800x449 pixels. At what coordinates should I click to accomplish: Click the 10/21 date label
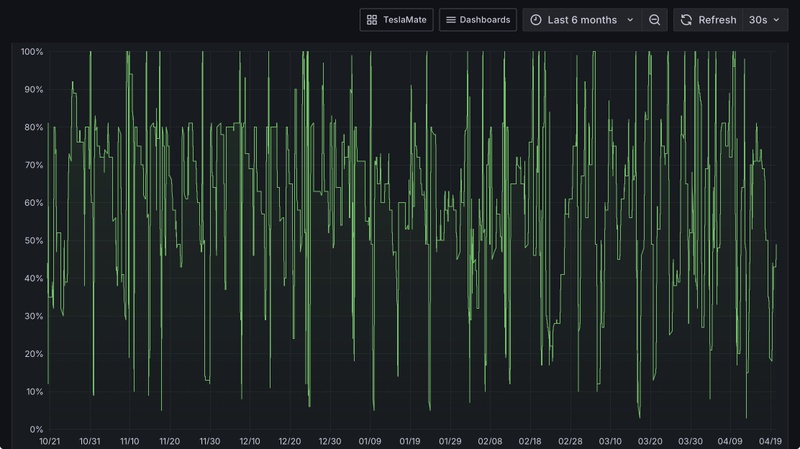coord(49,441)
